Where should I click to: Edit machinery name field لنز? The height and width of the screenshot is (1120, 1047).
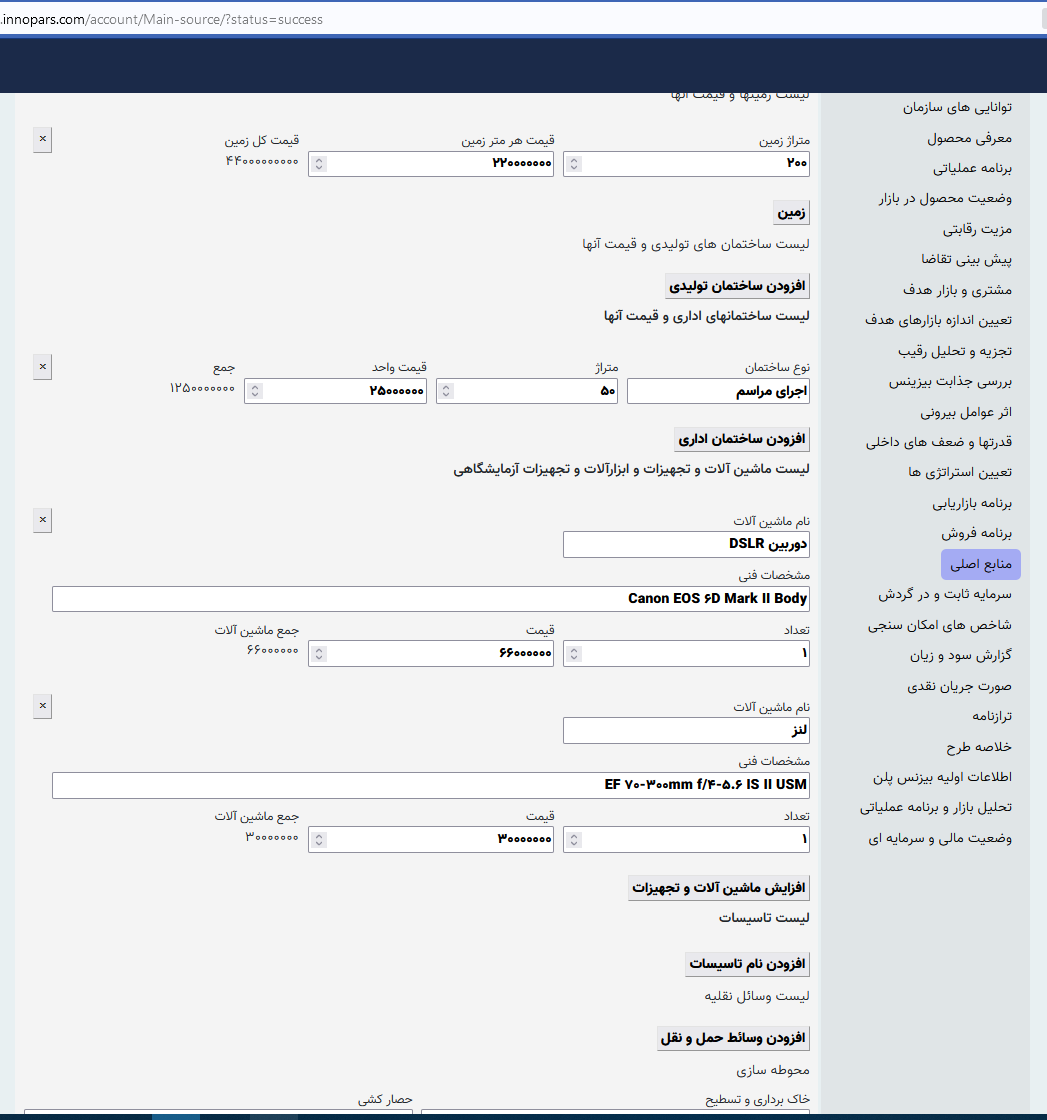point(686,731)
